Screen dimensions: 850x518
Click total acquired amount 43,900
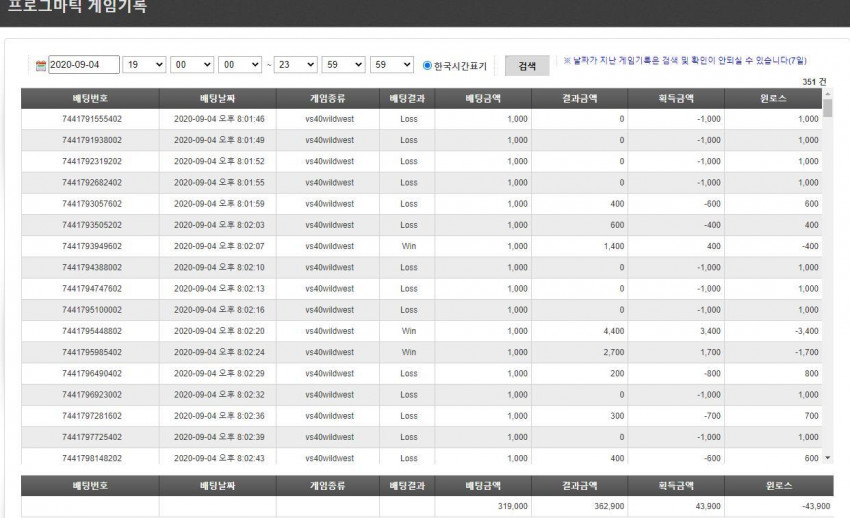coord(708,506)
